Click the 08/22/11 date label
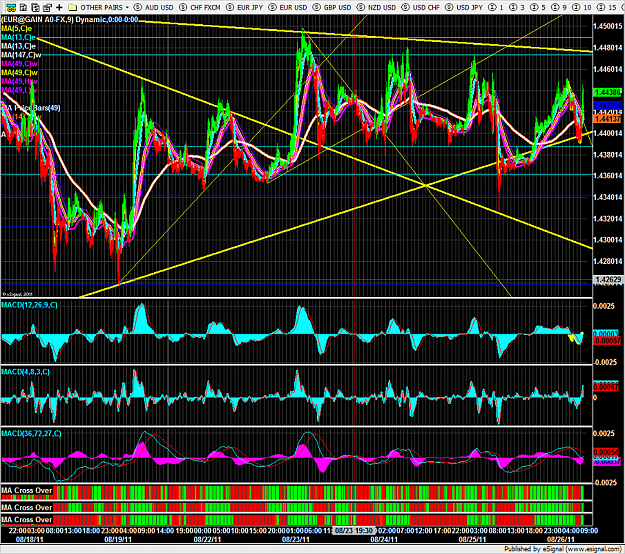This screenshot has width=625, height=554. 207,539
